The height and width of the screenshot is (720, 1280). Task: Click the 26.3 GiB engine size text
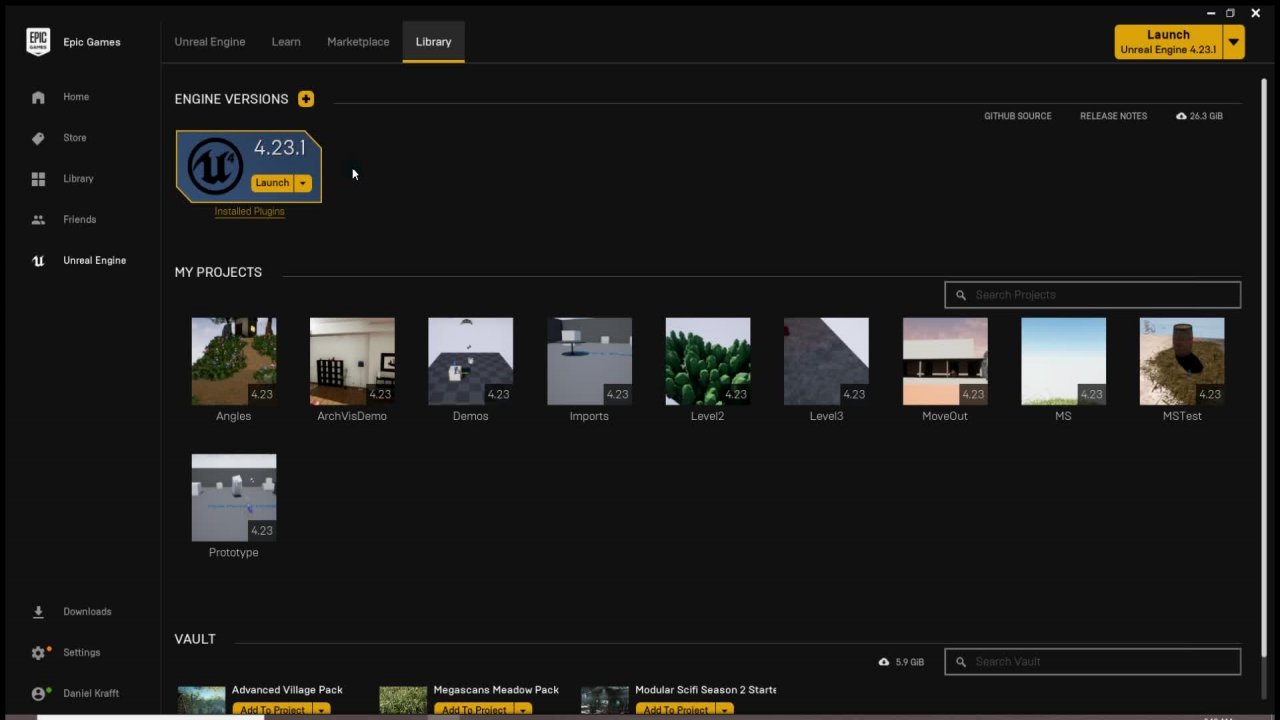[x=1206, y=116]
